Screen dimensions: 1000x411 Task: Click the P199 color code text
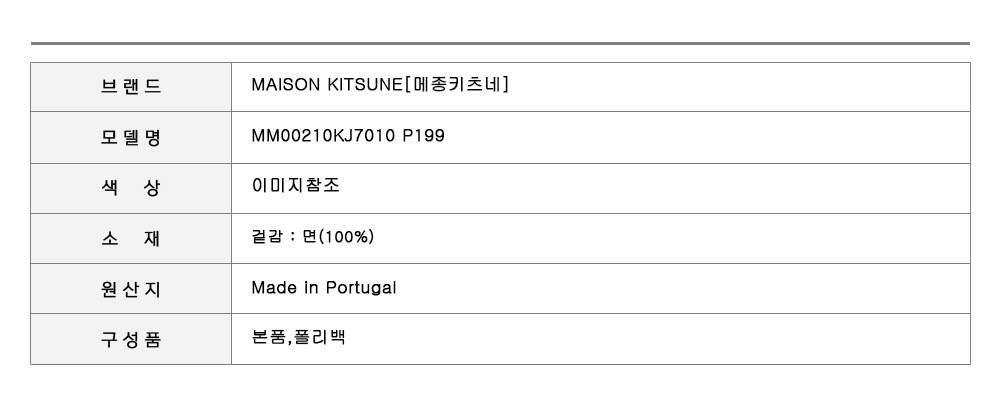point(422,137)
